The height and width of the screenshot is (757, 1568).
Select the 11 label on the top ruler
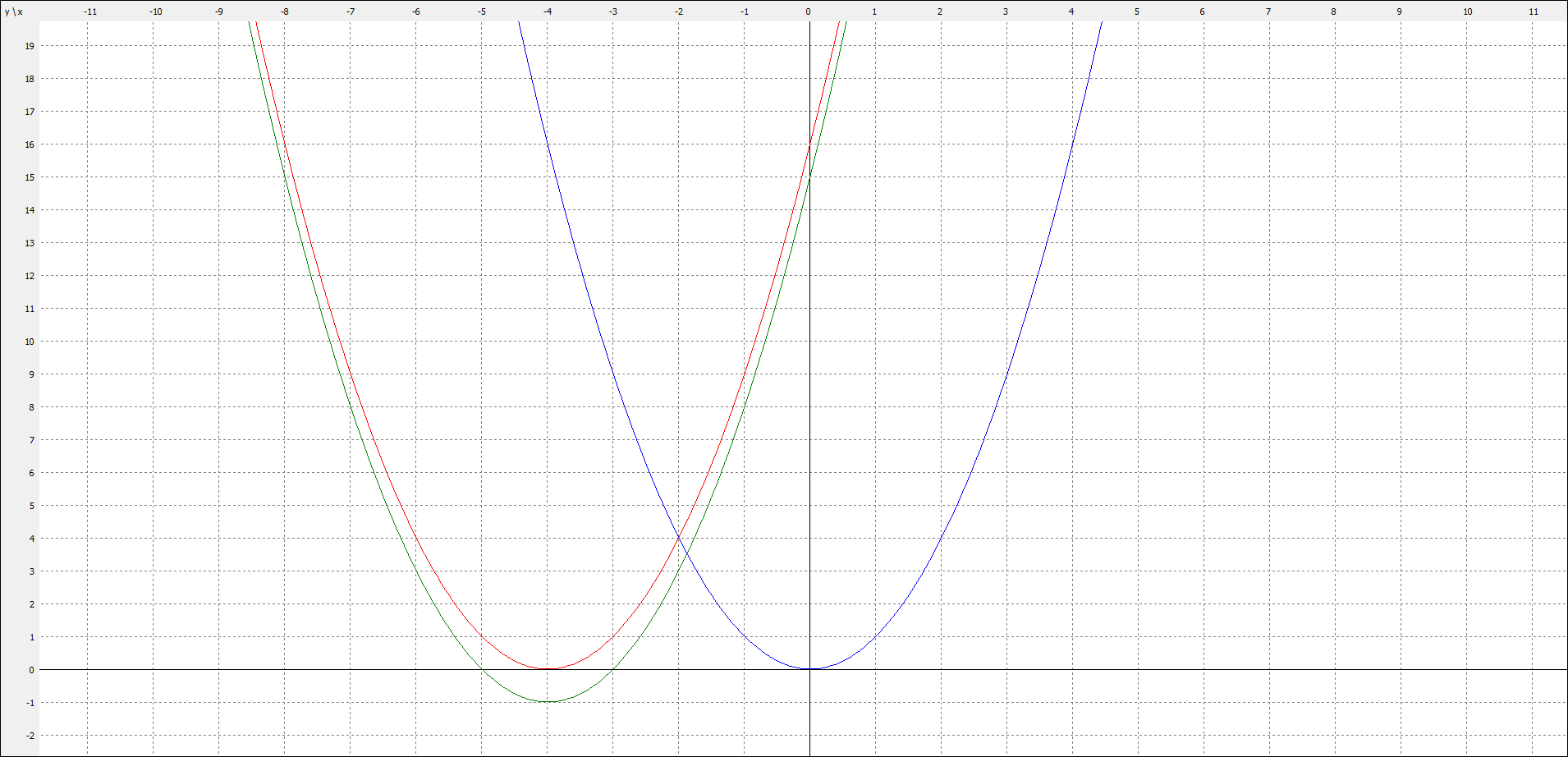(1534, 11)
